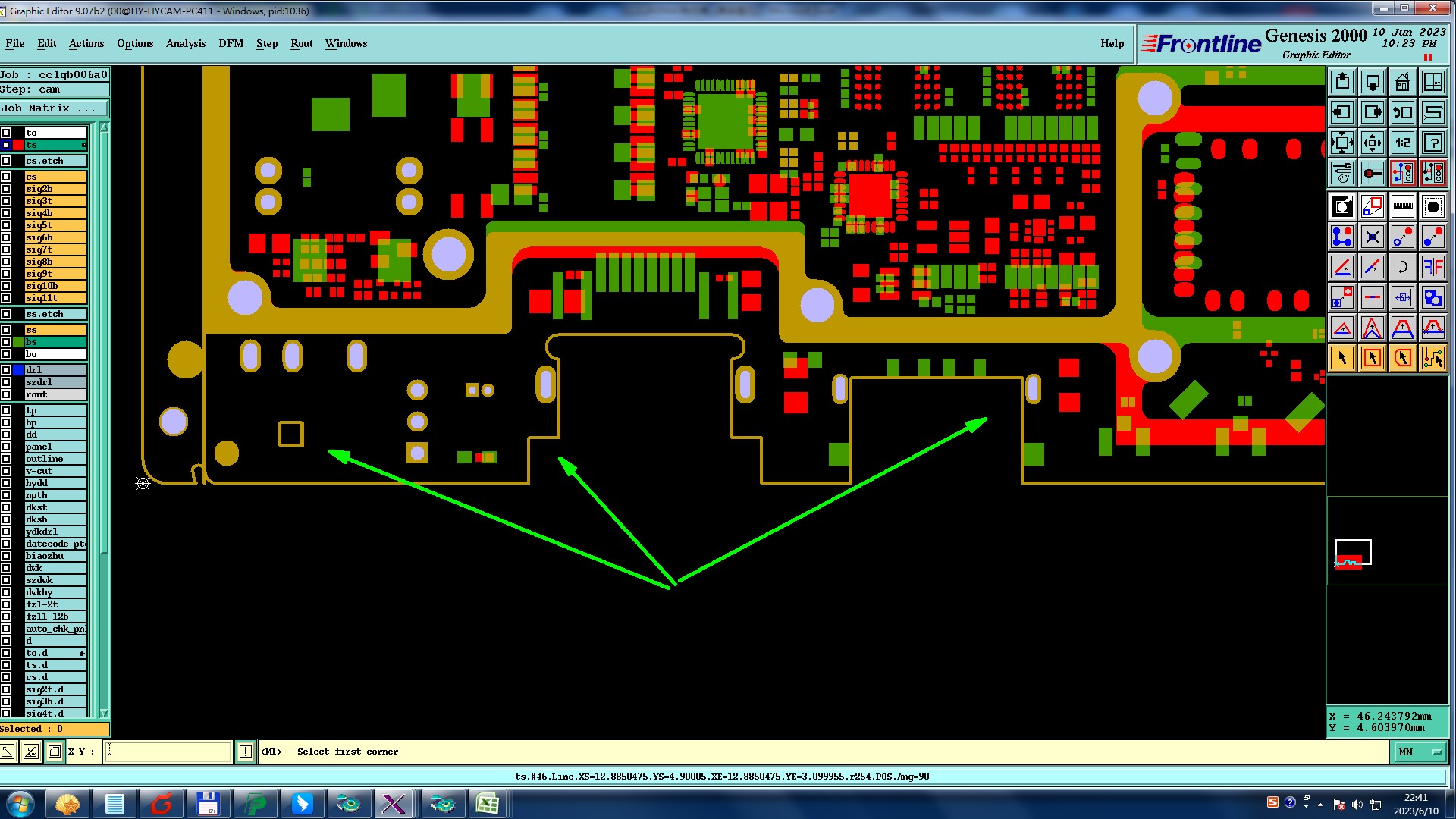Viewport: 1456px width, 819px height.
Task: Toggle checkbox for cs layer
Action: (x=6, y=177)
